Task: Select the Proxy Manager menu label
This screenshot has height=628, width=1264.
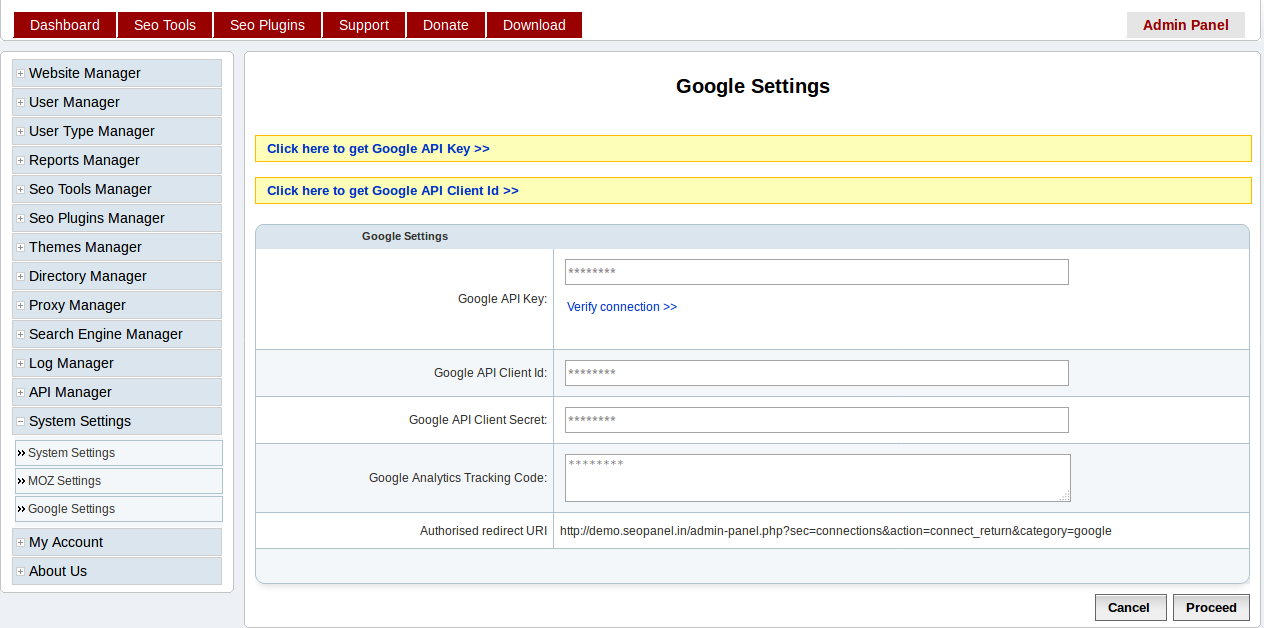Action: [77, 306]
